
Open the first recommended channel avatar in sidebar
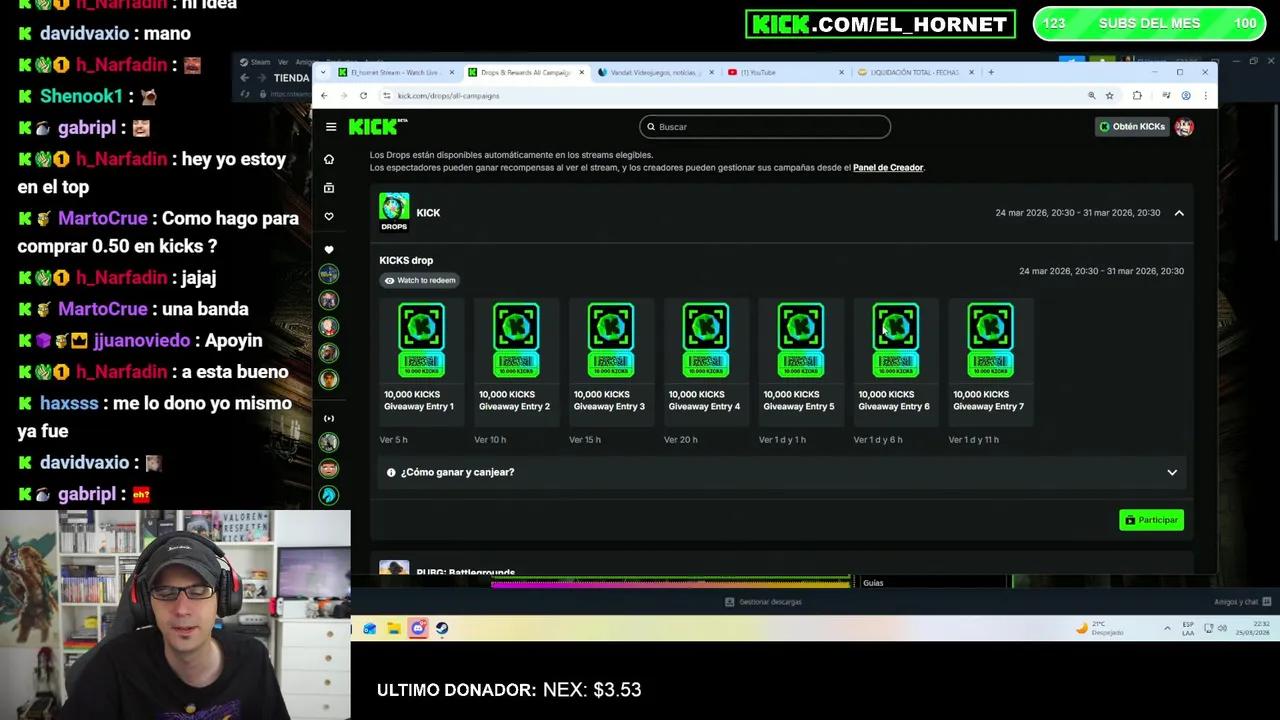329,442
